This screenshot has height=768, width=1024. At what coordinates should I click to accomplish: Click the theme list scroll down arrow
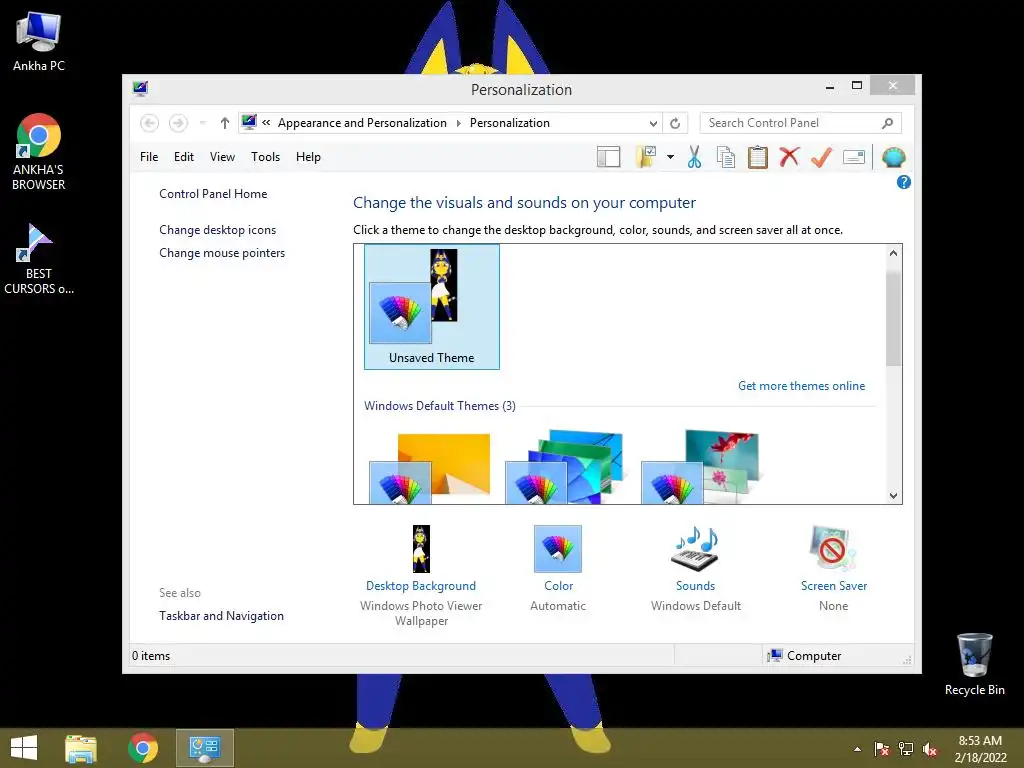click(x=894, y=496)
